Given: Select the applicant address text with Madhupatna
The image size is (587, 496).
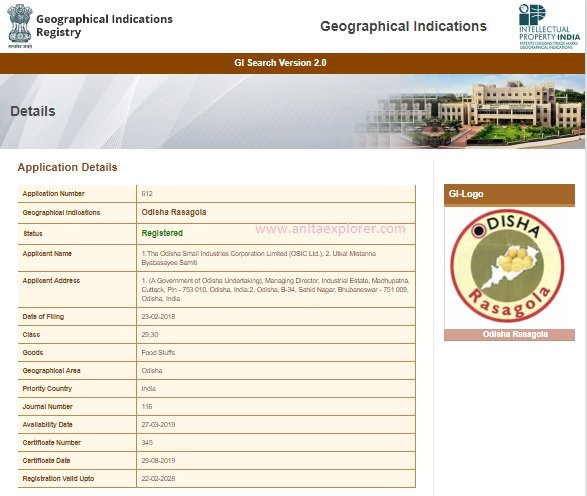Looking at the screenshot, I should 276,289.
